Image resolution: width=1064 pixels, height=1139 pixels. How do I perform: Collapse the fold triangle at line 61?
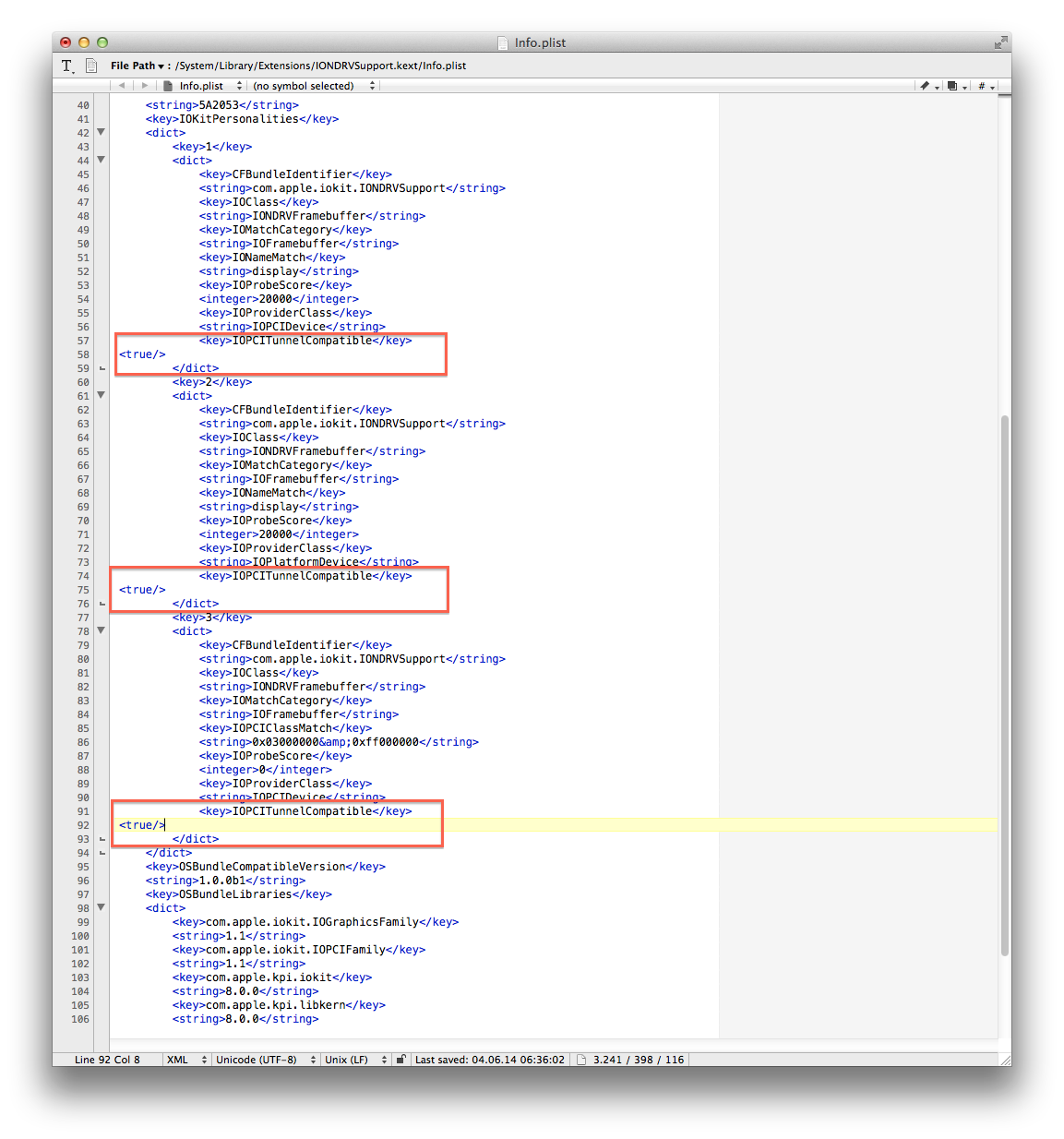[102, 395]
